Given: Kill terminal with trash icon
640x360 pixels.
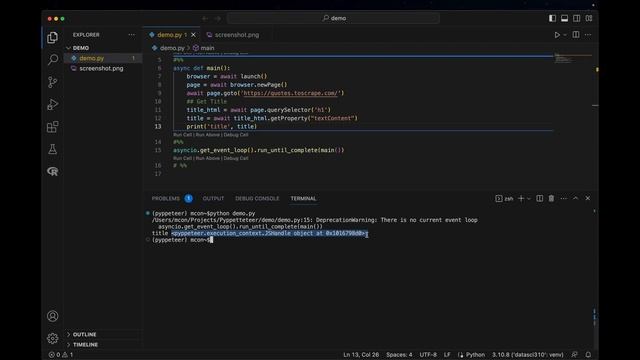Looking at the screenshot, I should coord(551,198).
